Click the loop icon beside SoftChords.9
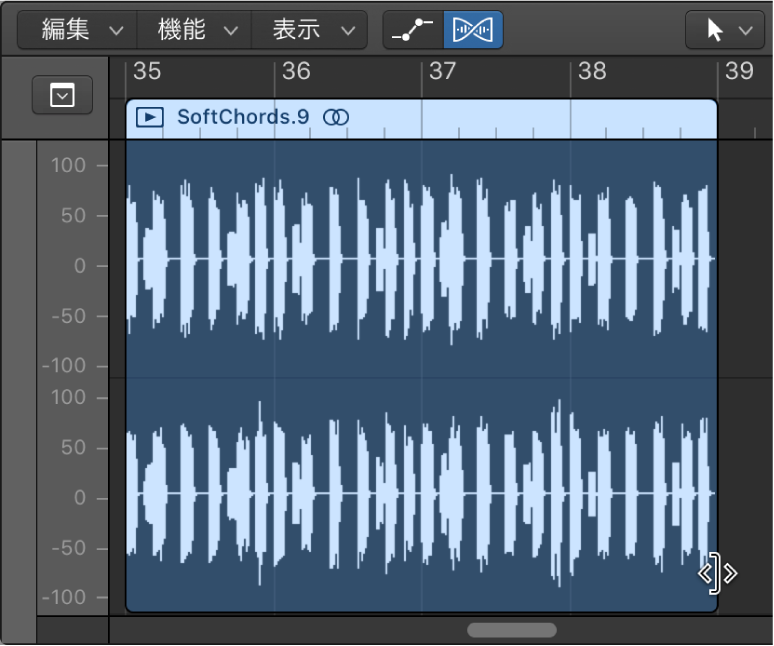The image size is (774, 646). pyautogui.click(x=336, y=117)
